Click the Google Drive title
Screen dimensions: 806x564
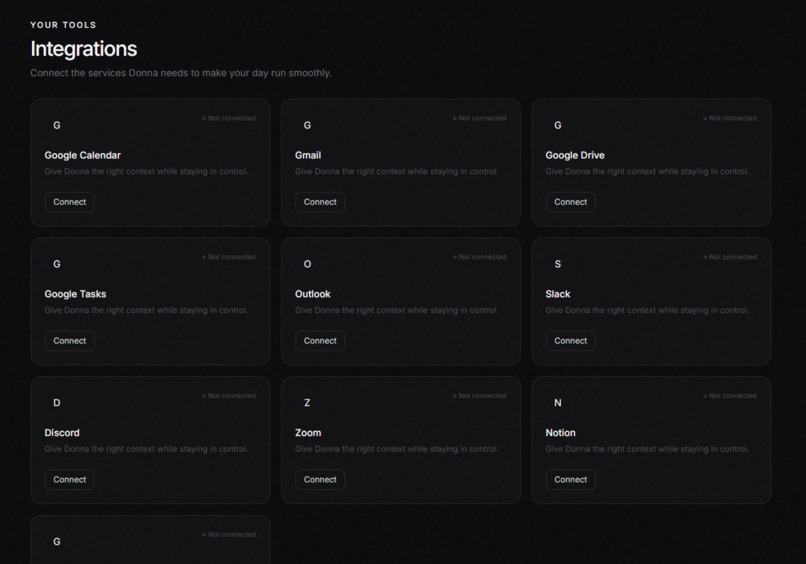575,155
